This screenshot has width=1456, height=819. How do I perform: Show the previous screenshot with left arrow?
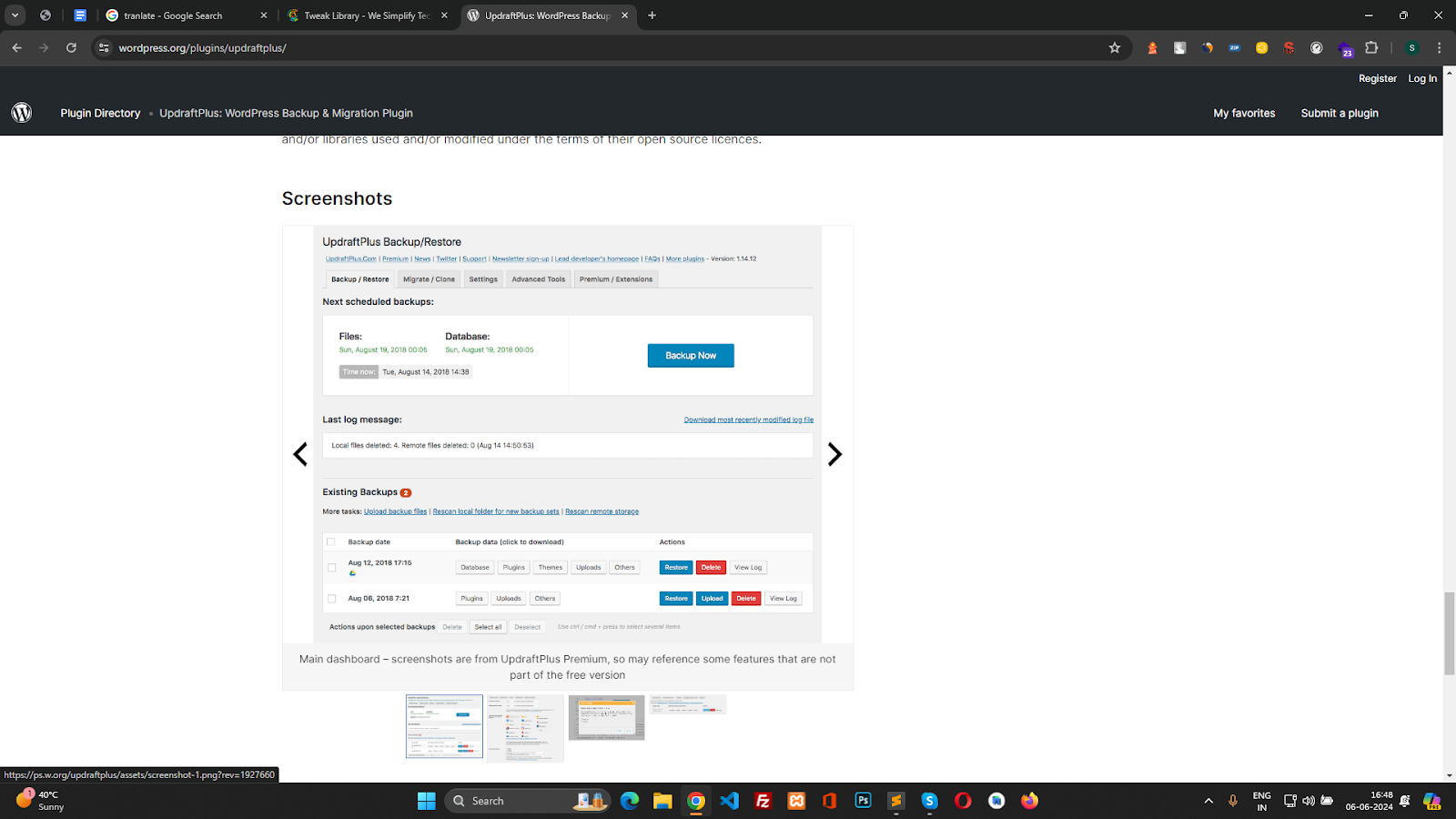coord(300,454)
